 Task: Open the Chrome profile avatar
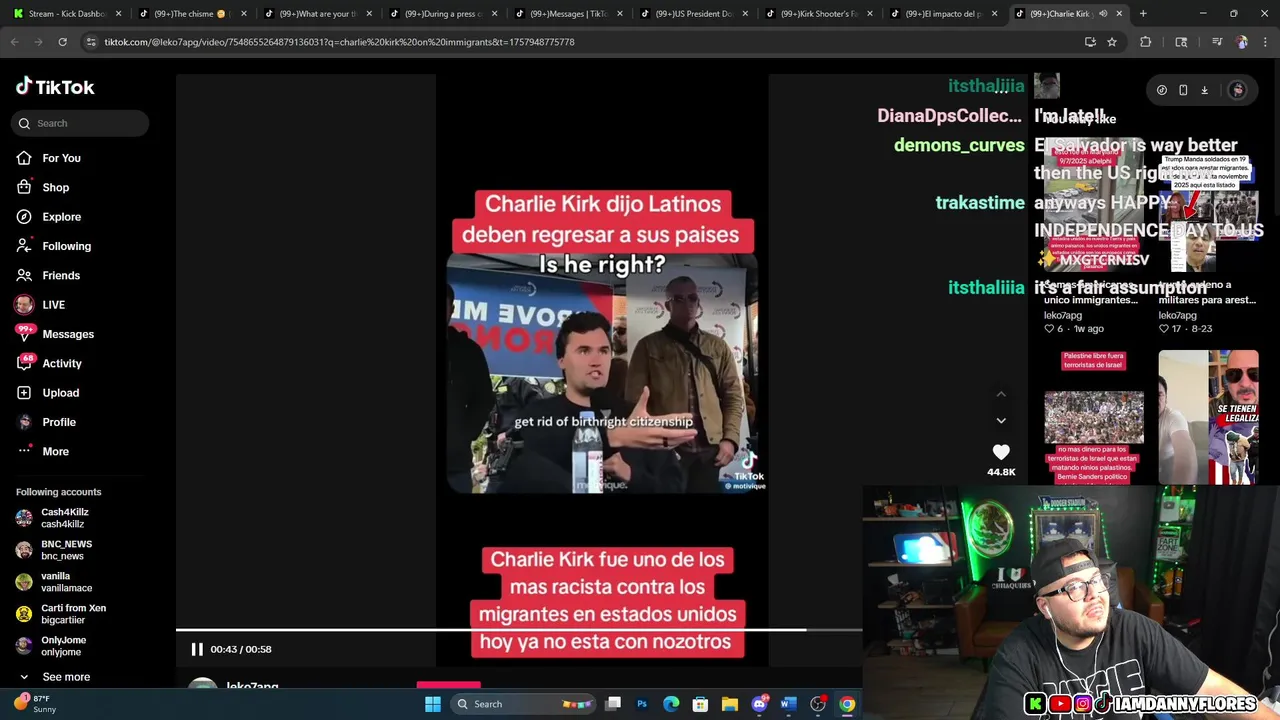(1242, 42)
